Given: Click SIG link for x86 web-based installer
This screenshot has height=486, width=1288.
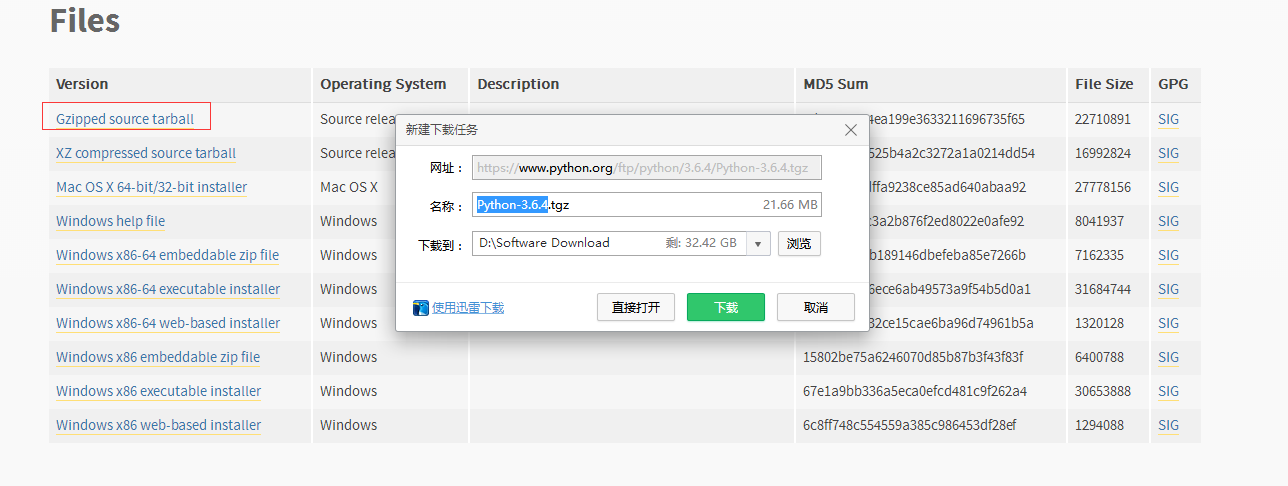Looking at the screenshot, I should tap(1168, 425).
